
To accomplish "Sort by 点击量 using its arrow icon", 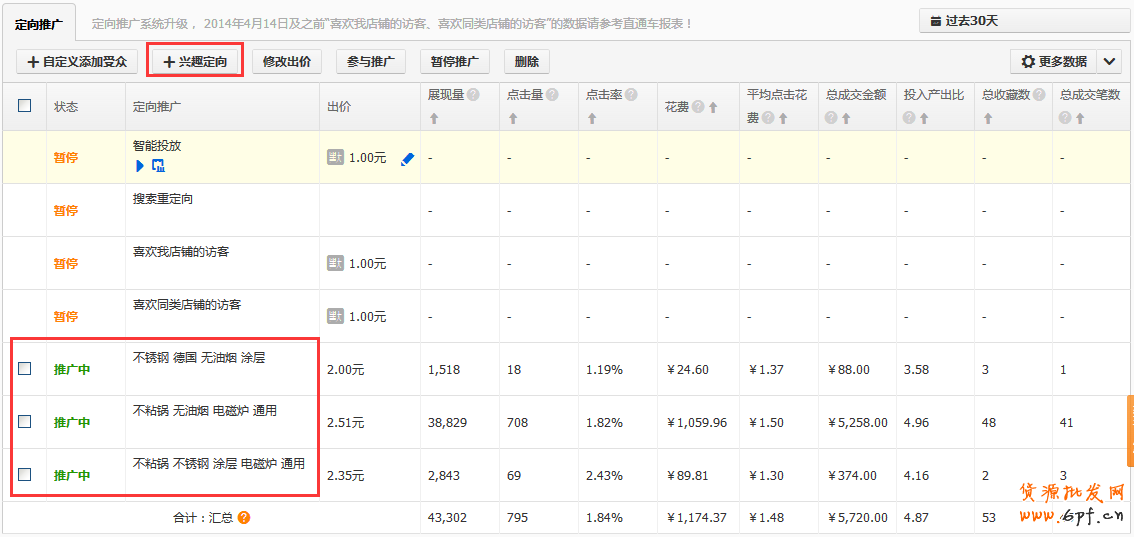I will tap(513, 118).
